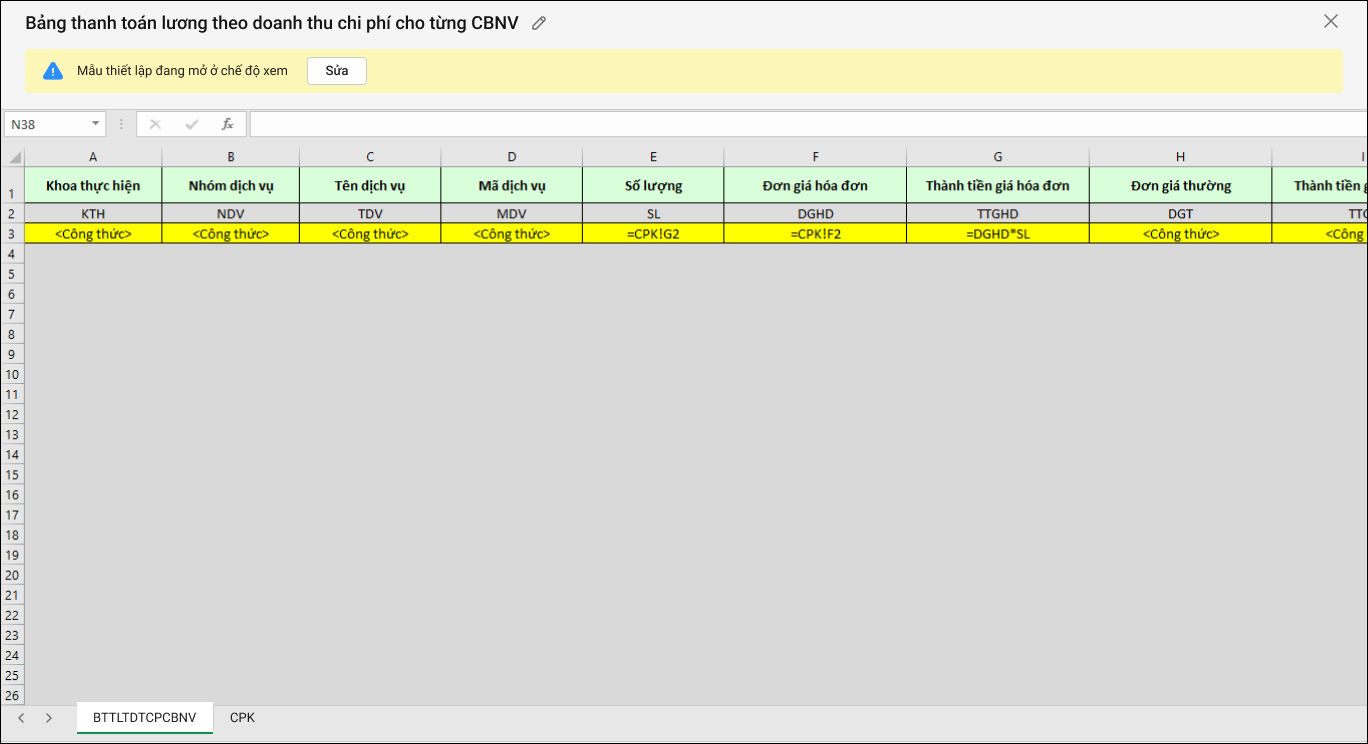Select the =CPK!G2 cell under Số lượng

(653, 234)
